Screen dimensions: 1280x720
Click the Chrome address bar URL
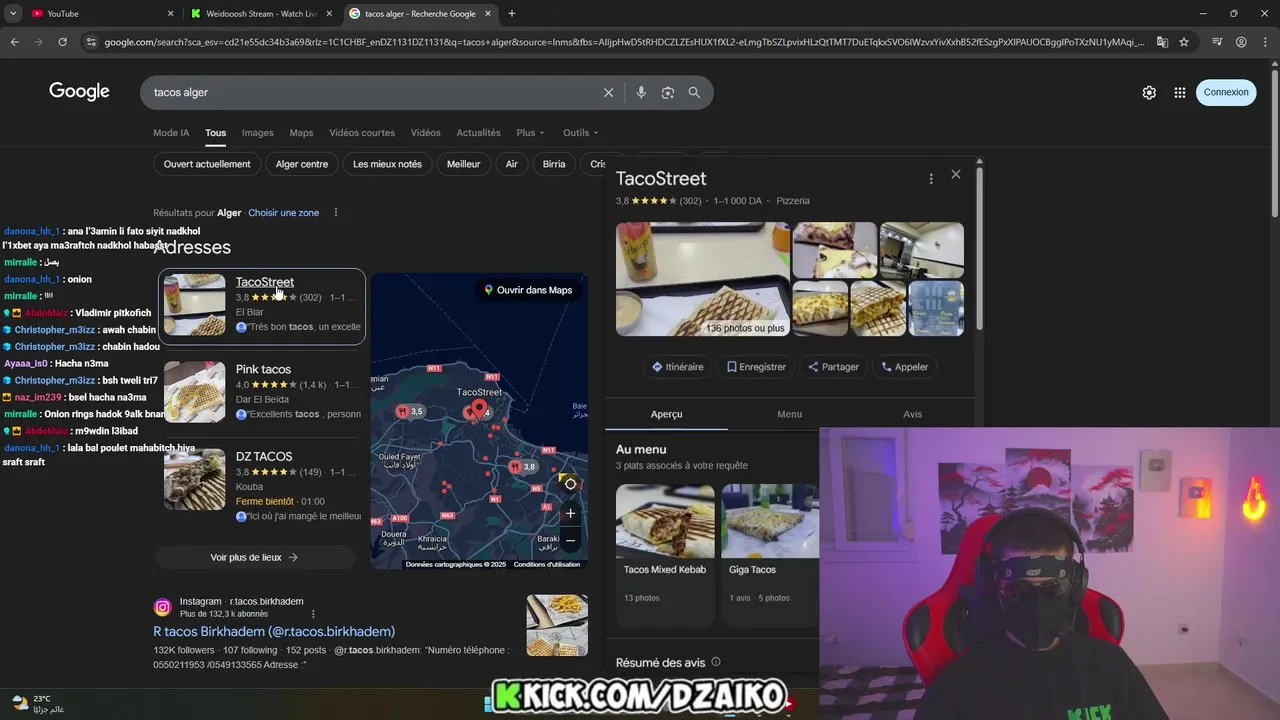(624, 42)
